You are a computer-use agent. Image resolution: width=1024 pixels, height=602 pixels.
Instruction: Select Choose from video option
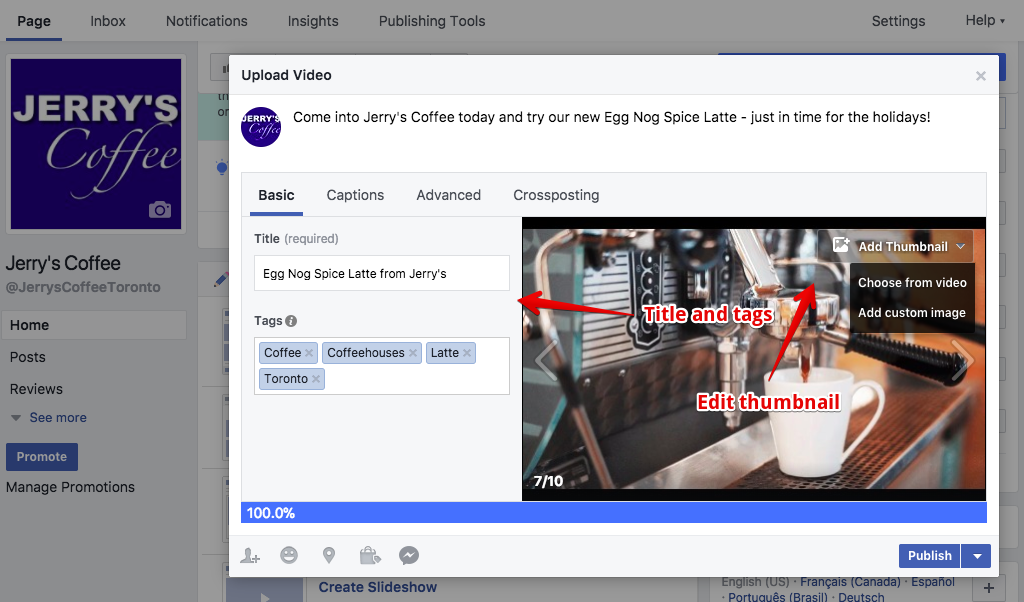pos(912,283)
